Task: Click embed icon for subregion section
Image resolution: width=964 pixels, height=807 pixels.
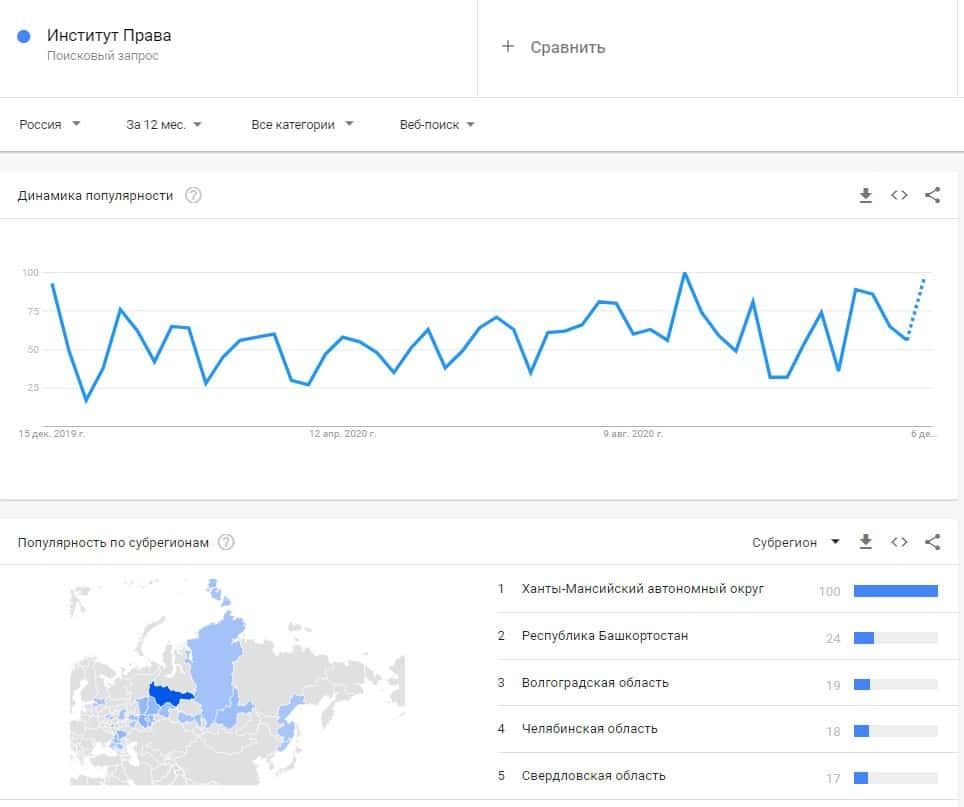Action: click(899, 542)
